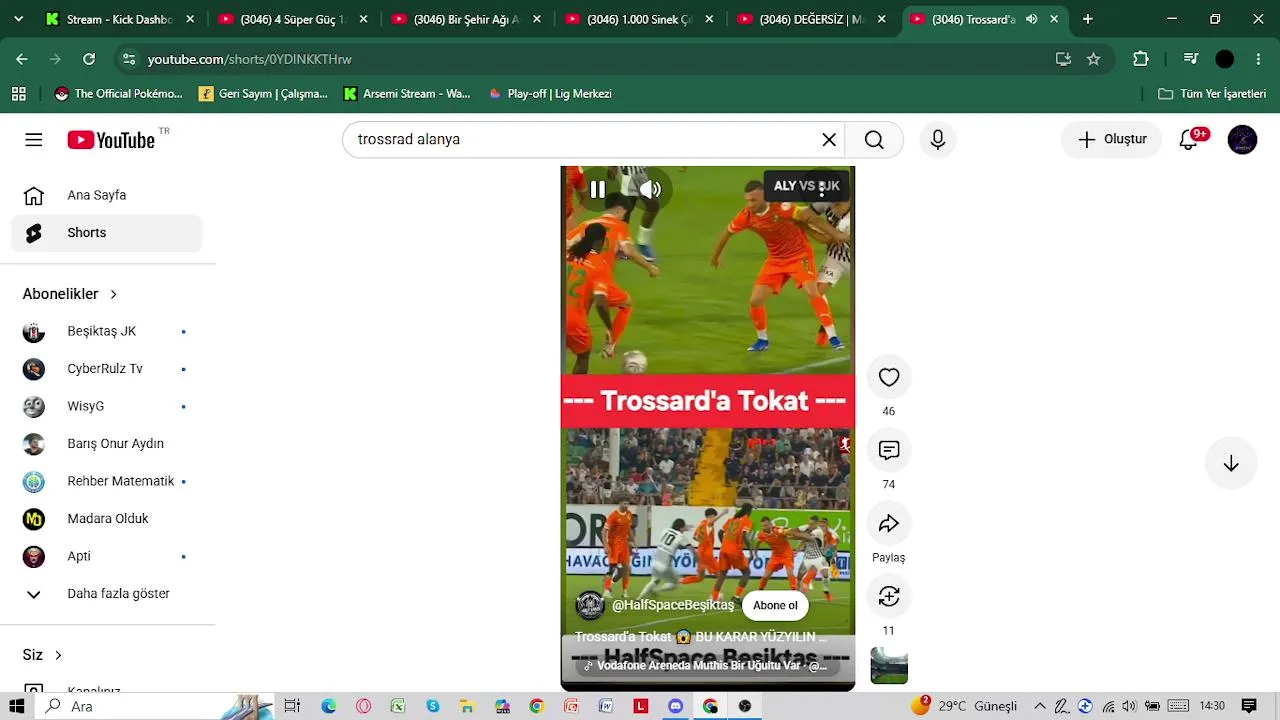
Task: Launch OBS Studio from the taskbar
Action: (745, 706)
